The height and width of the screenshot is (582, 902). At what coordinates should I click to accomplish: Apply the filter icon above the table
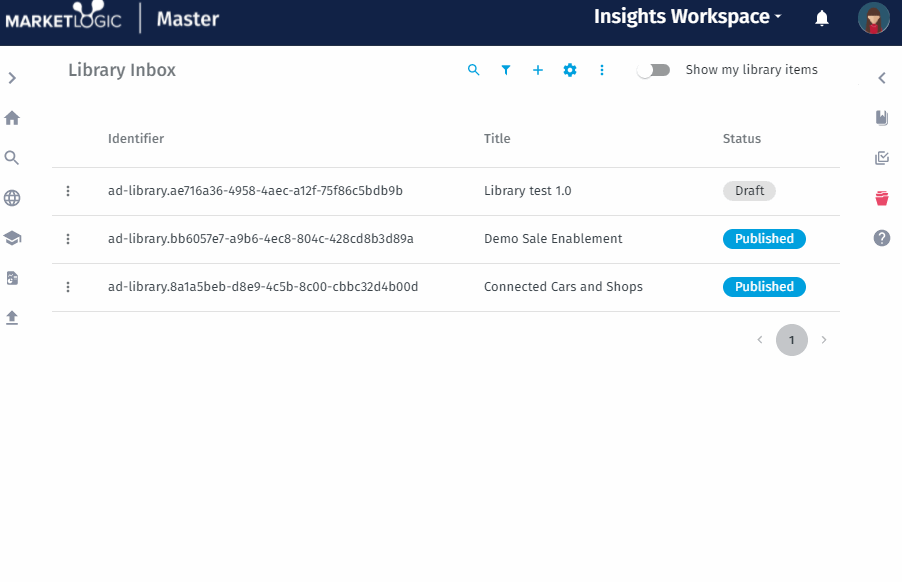click(505, 70)
